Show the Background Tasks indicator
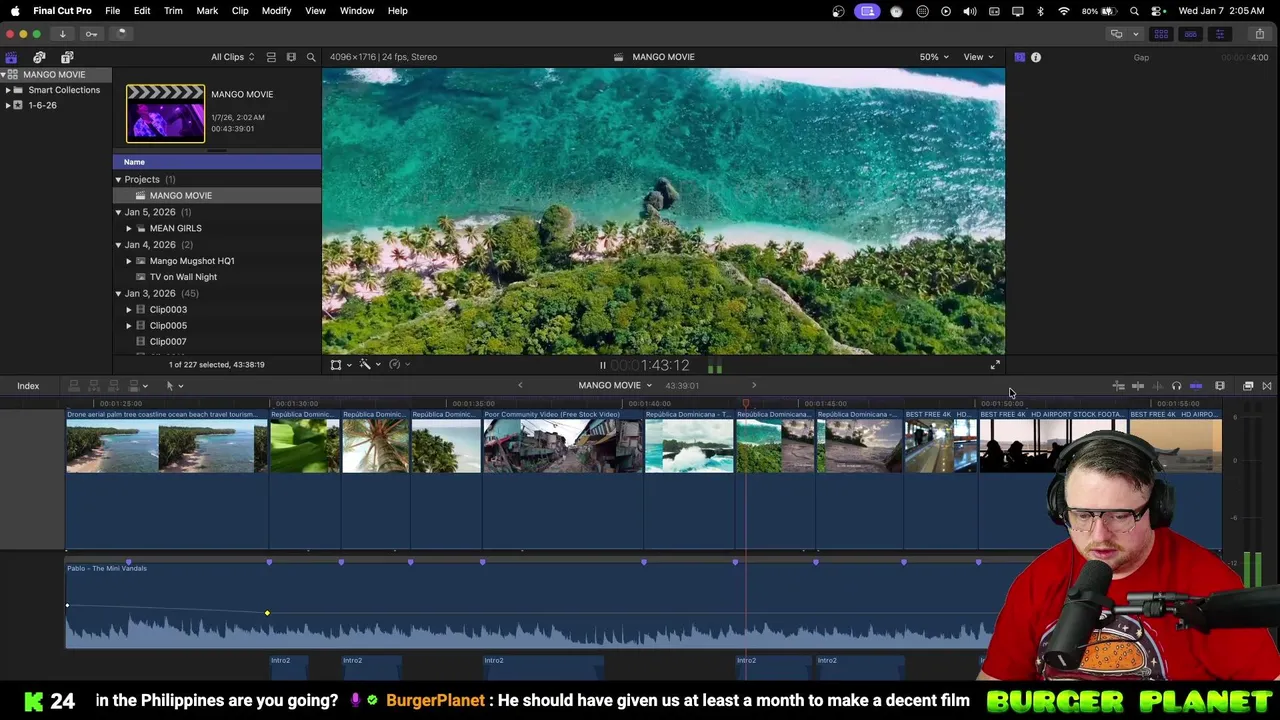The width and height of the screenshot is (1280, 720). click(121, 33)
